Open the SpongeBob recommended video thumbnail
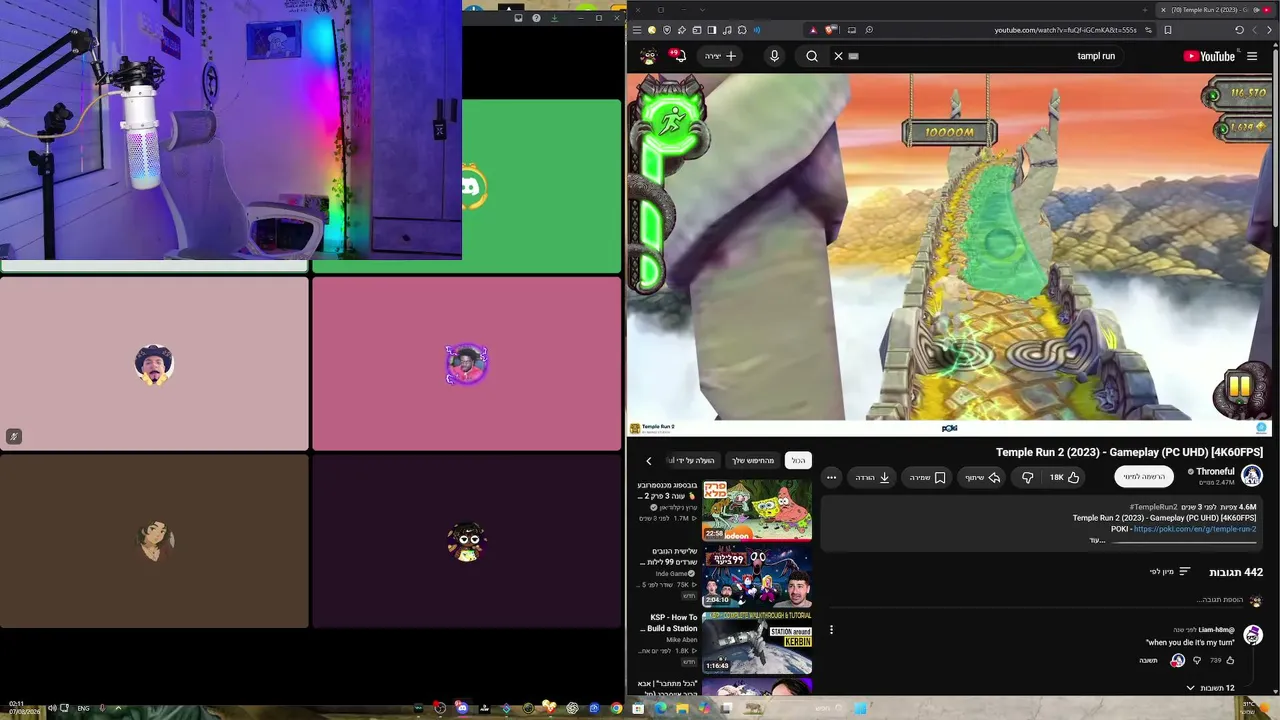Image resolution: width=1280 pixels, height=720 pixels. click(x=757, y=510)
